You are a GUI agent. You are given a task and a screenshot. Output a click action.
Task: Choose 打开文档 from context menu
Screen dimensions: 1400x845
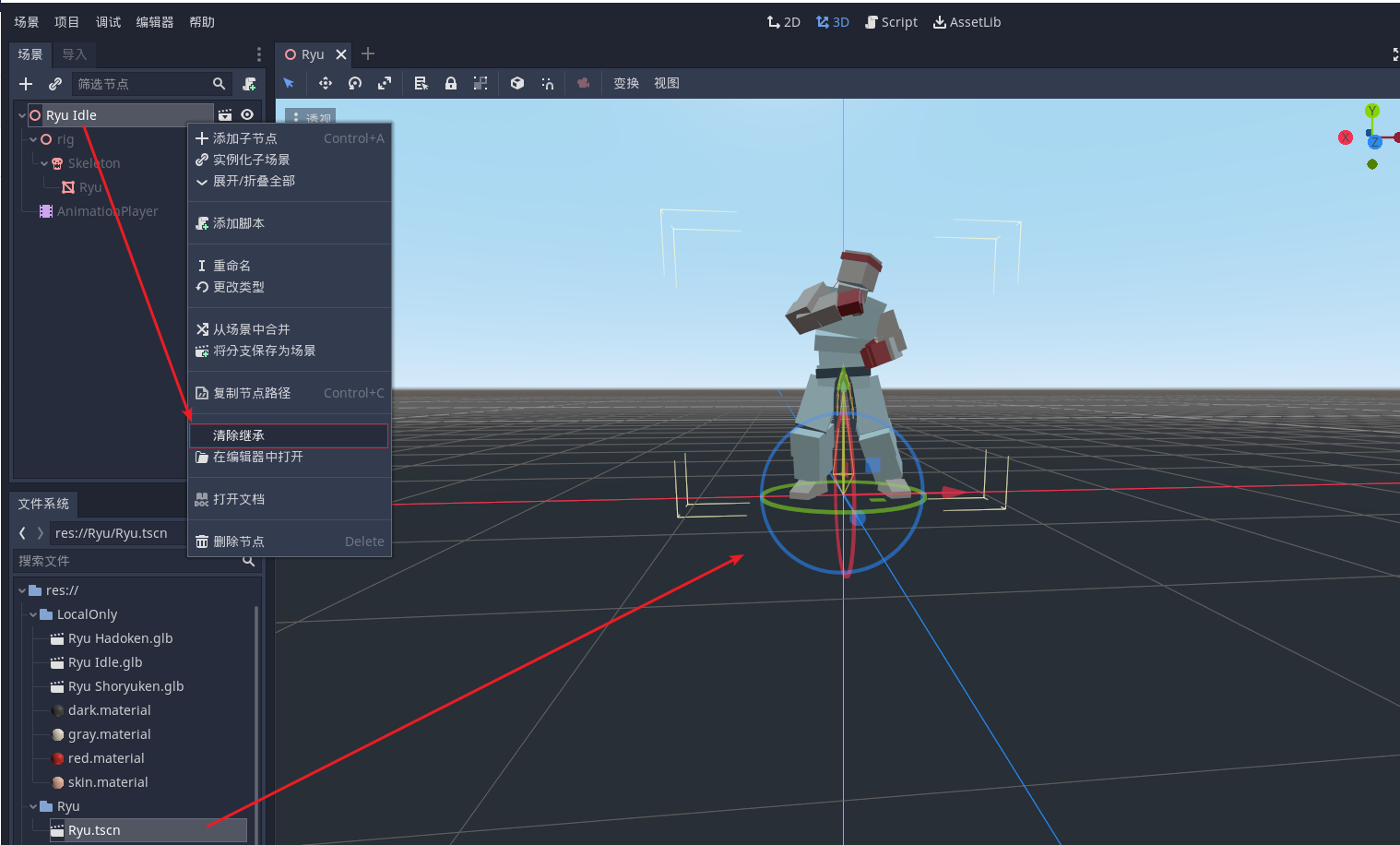(x=290, y=499)
